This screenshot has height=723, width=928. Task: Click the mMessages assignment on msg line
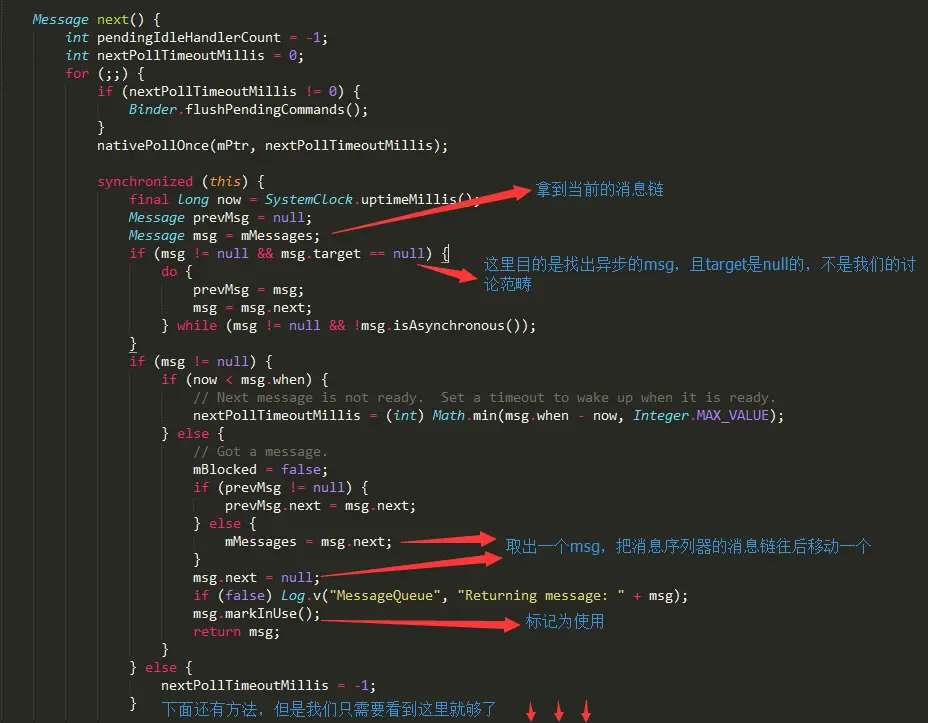(280, 235)
